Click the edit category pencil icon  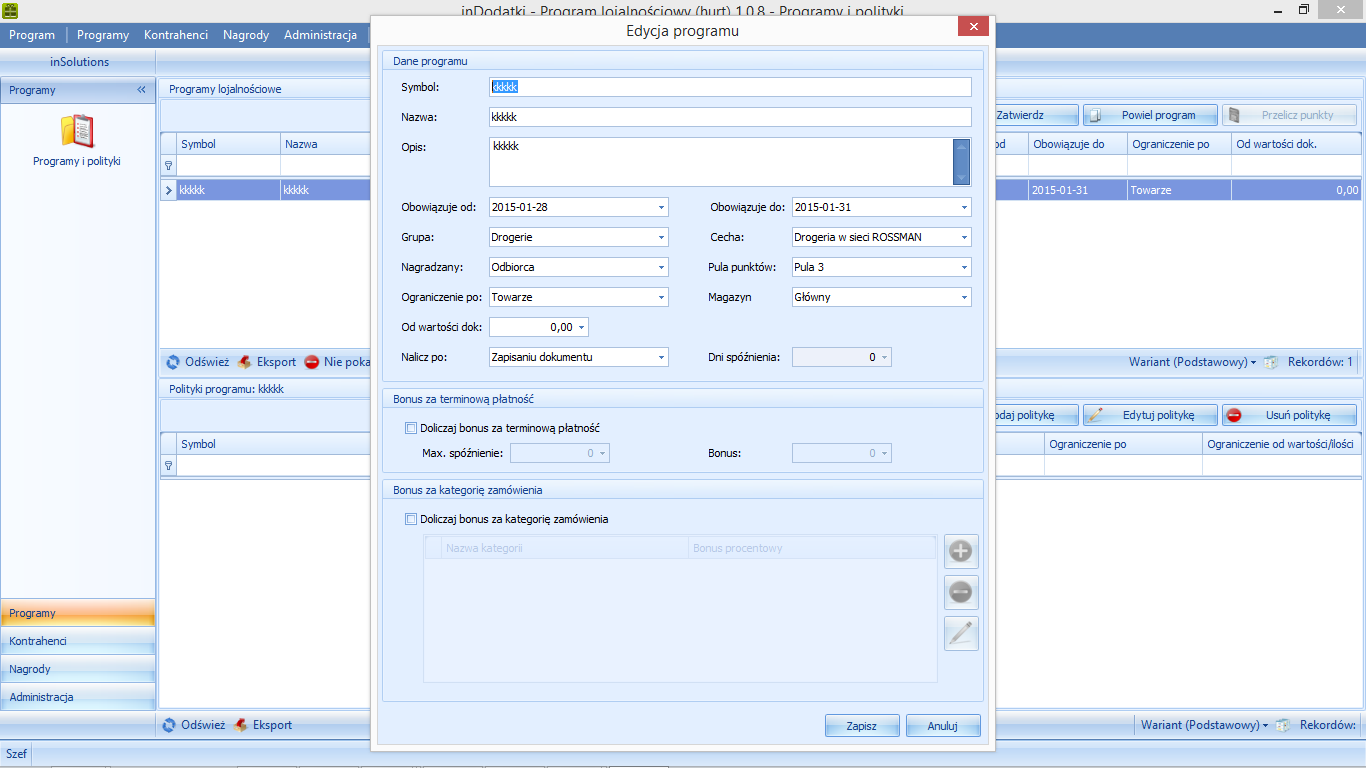[x=961, y=634]
